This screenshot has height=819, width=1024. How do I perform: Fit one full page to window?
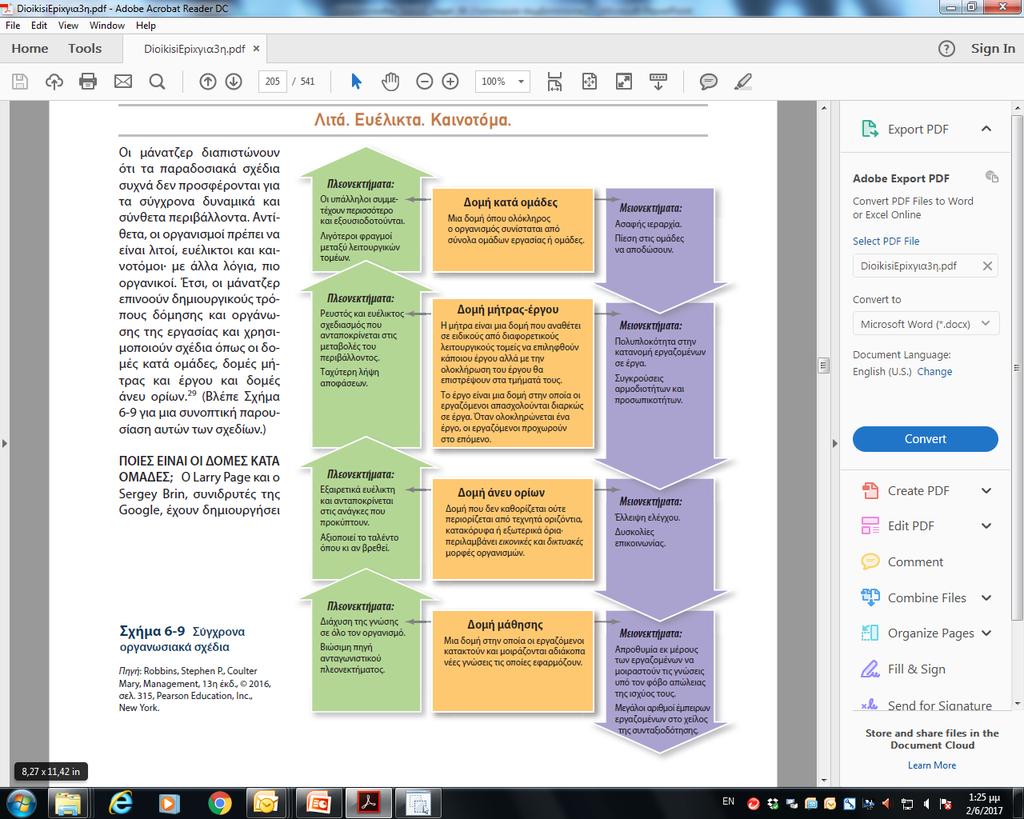tap(589, 82)
